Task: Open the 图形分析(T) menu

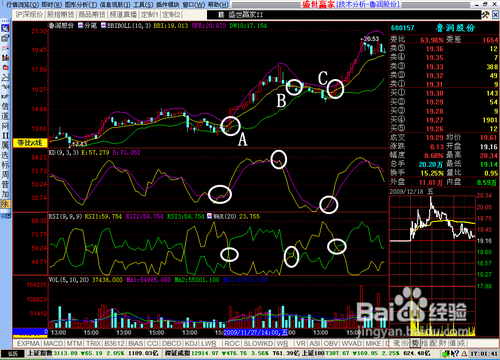Action: (81, 5)
